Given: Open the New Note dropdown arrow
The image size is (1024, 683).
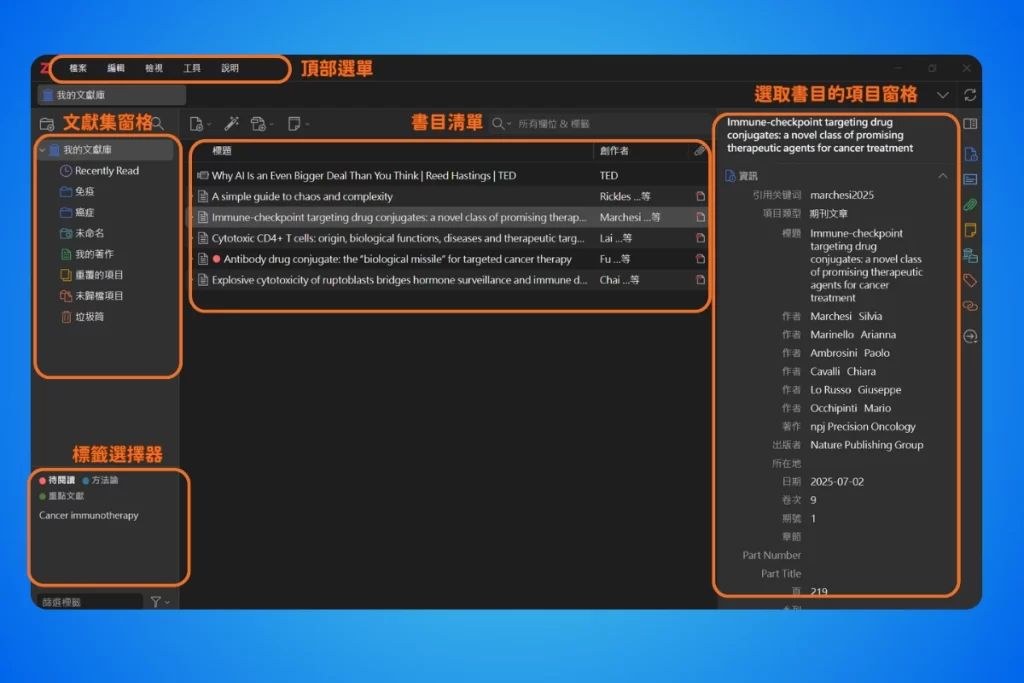Looking at the screenshot, I should coord(307,124).
